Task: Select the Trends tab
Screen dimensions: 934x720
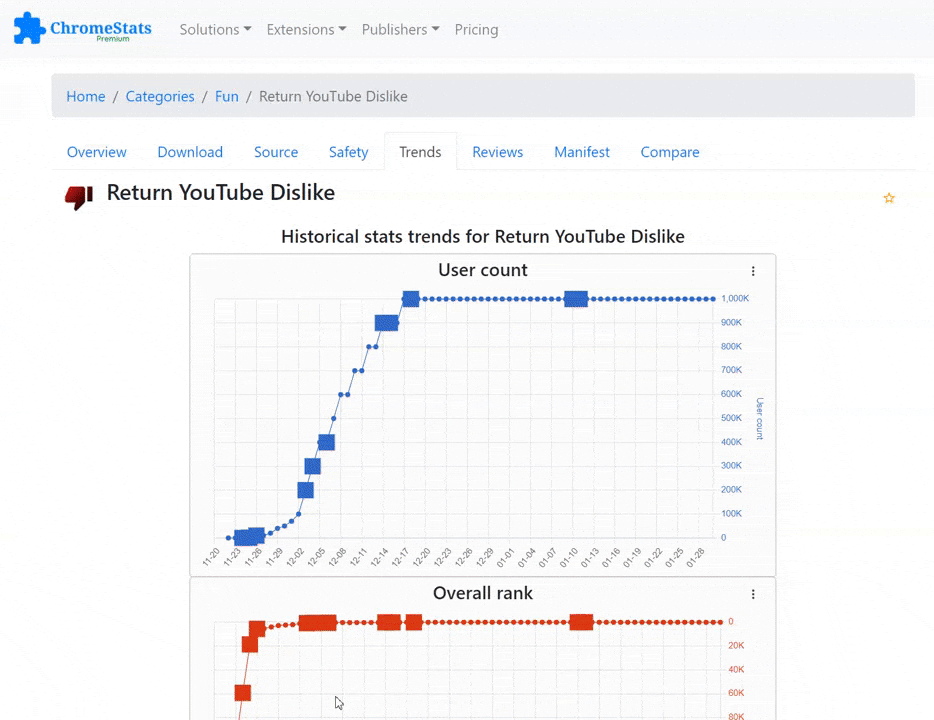Action: pos(420,152)
